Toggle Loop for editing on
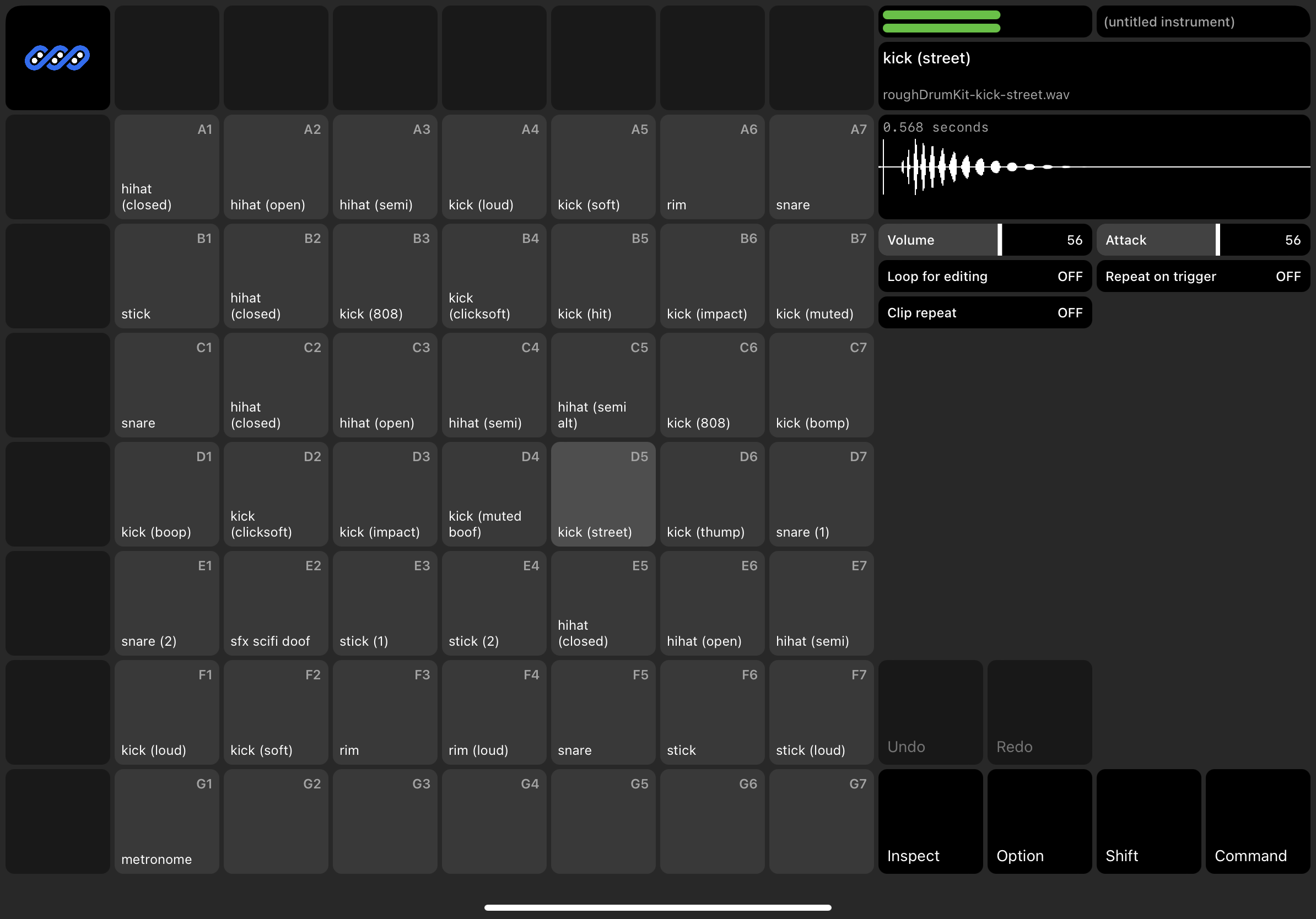The width and height of the screenshot is (1316, 919). [984, 276]
